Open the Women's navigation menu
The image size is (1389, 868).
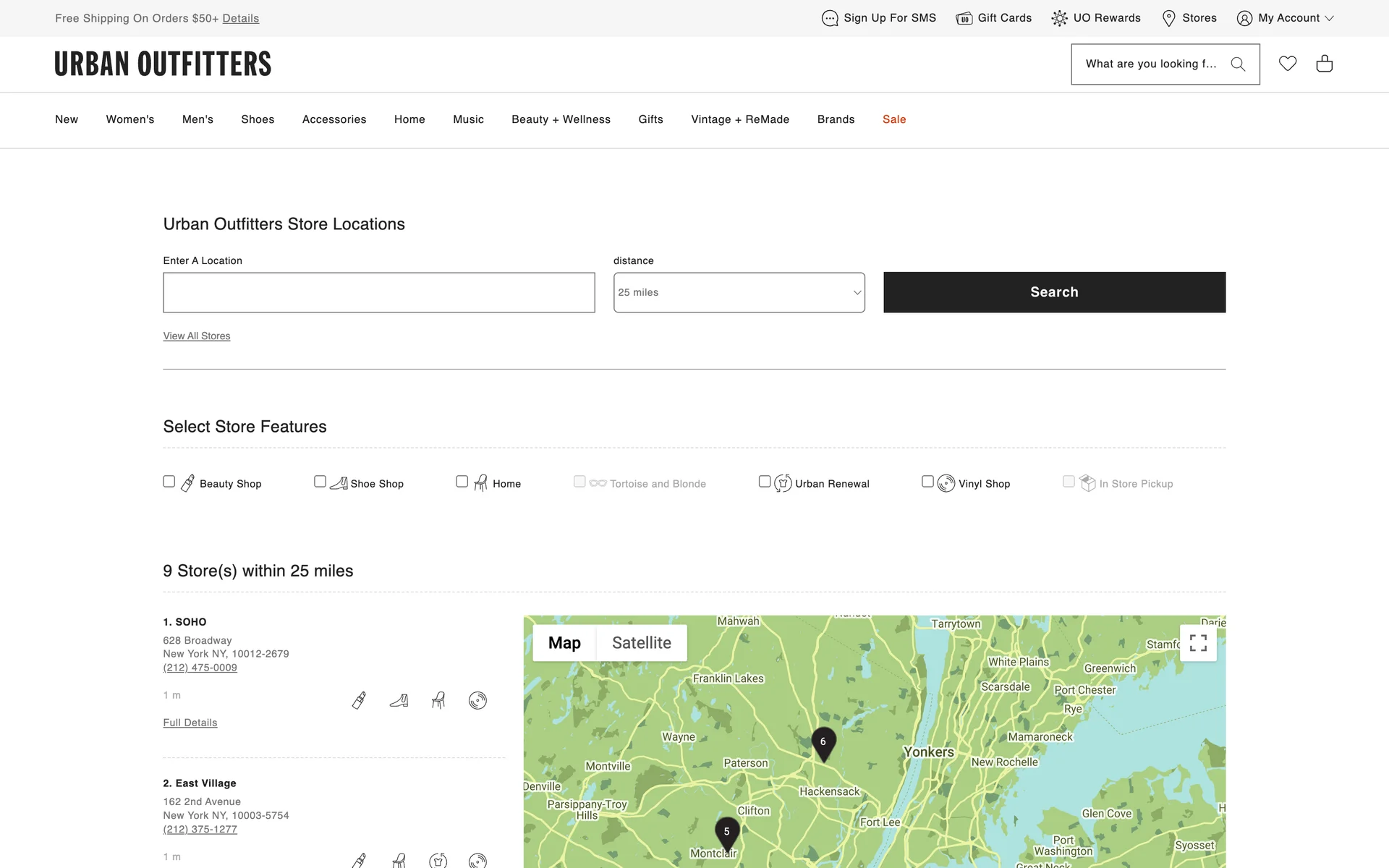(x=130, y=119)
